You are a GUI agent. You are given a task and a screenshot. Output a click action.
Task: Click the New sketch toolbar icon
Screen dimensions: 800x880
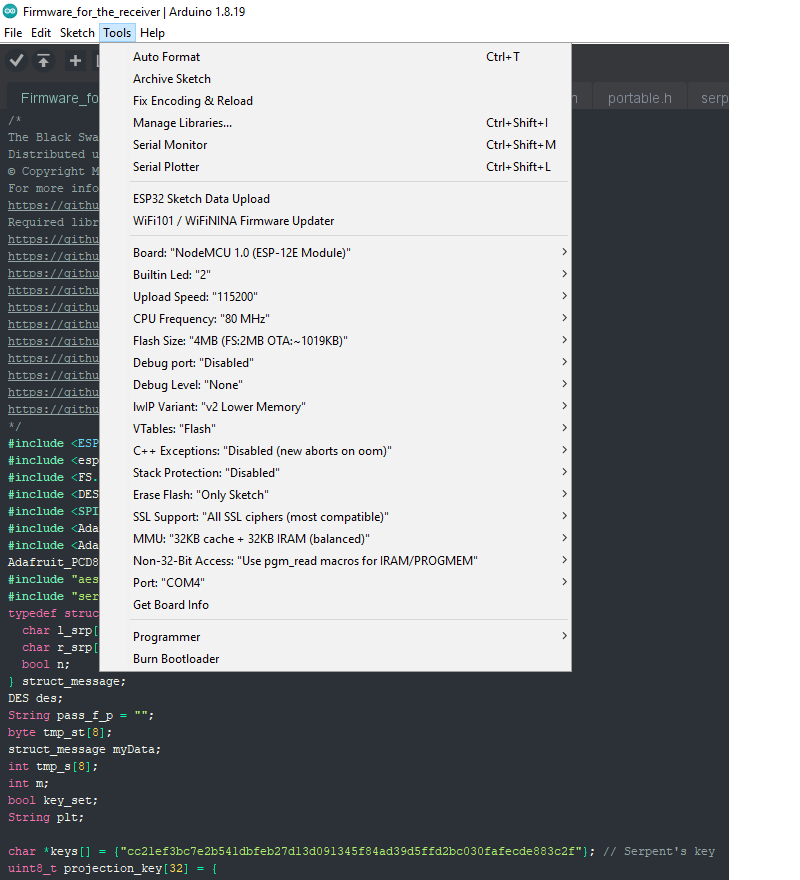(75, 61)
